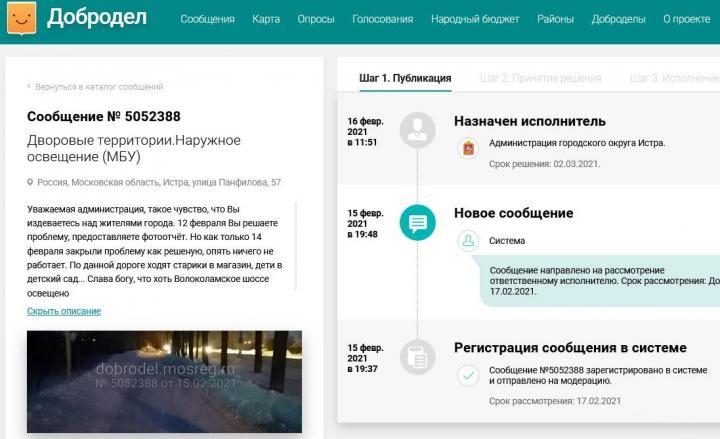The width and height of the screenshot is (720, 439).
Task: Click Вернуться в каталог сообщений link
Action: pos(95,87)
